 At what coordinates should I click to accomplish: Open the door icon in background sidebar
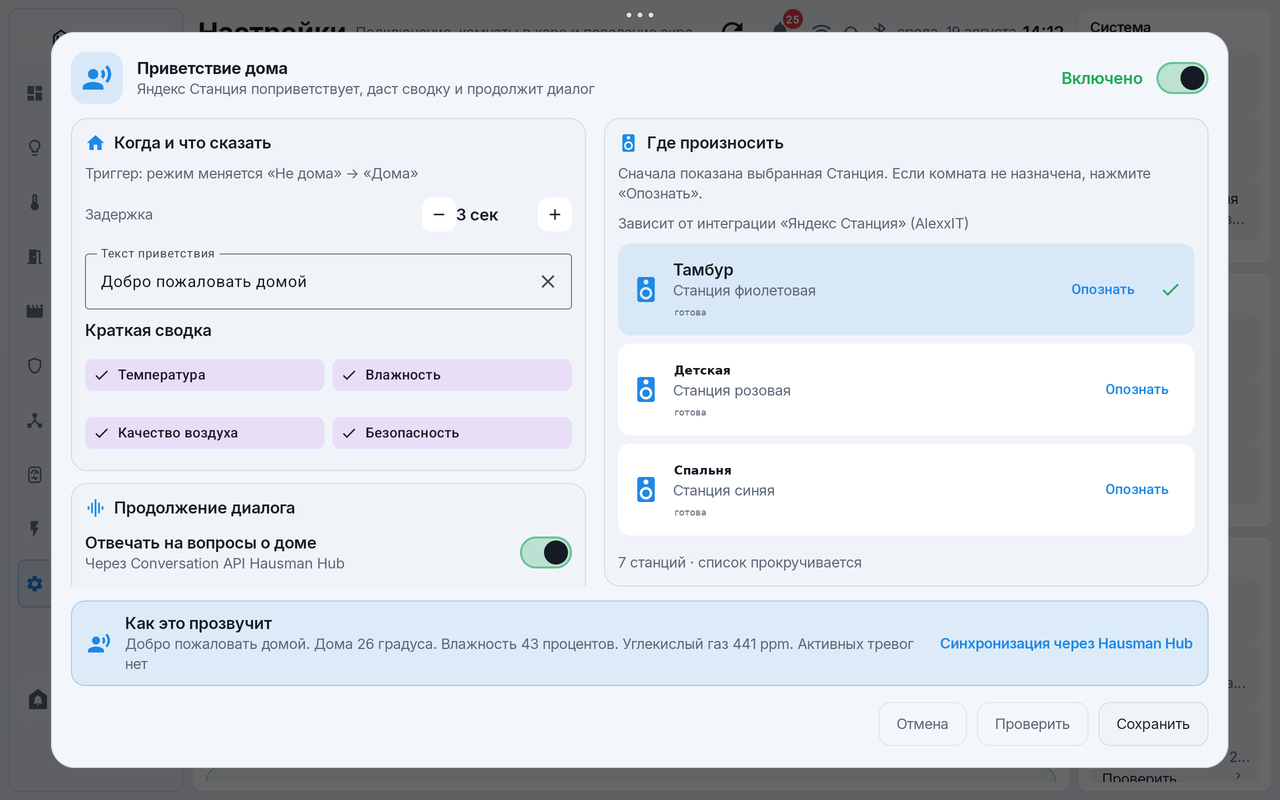click(x=35, y=257)
